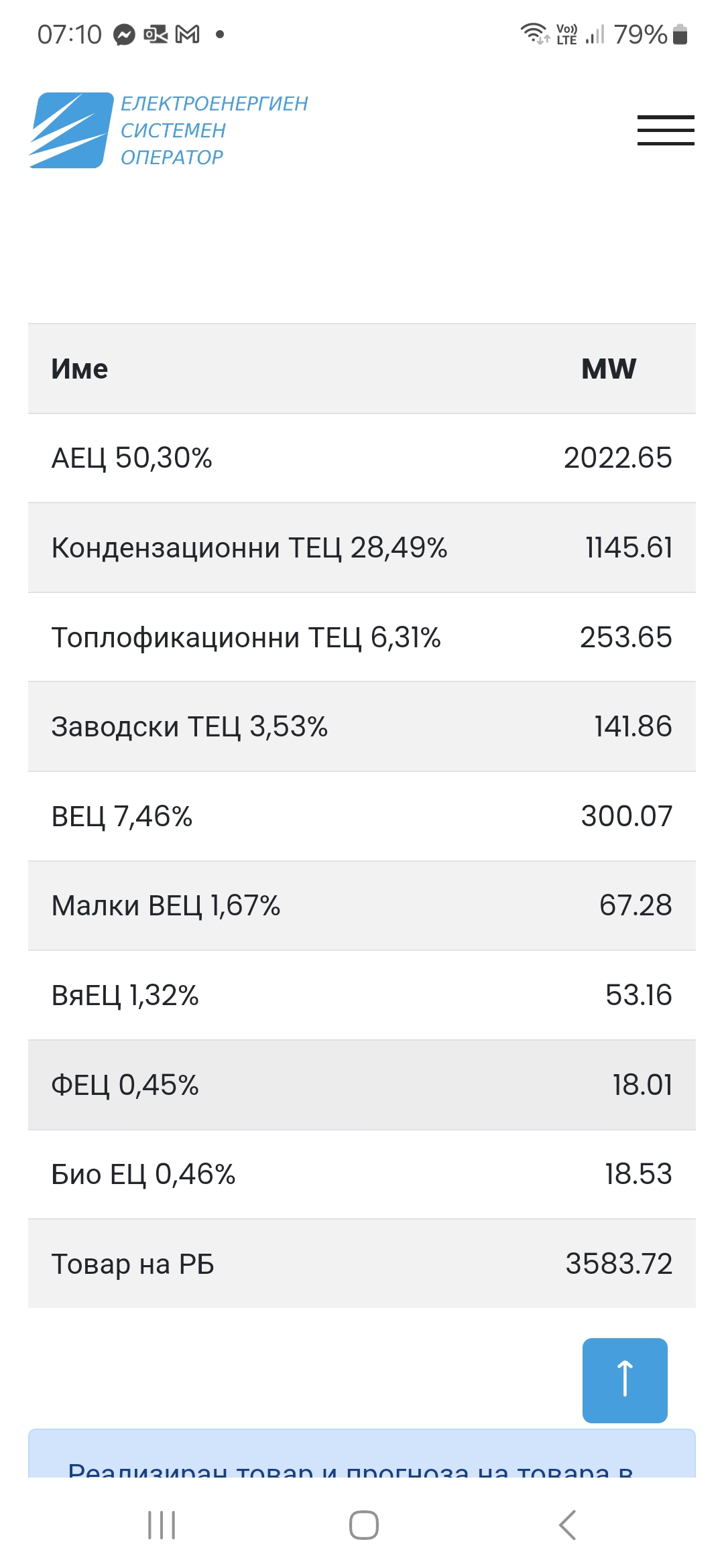The width and height of the screenshot is (724, 1568).
Task: Open Android recent apps button
Action: 162,1525
